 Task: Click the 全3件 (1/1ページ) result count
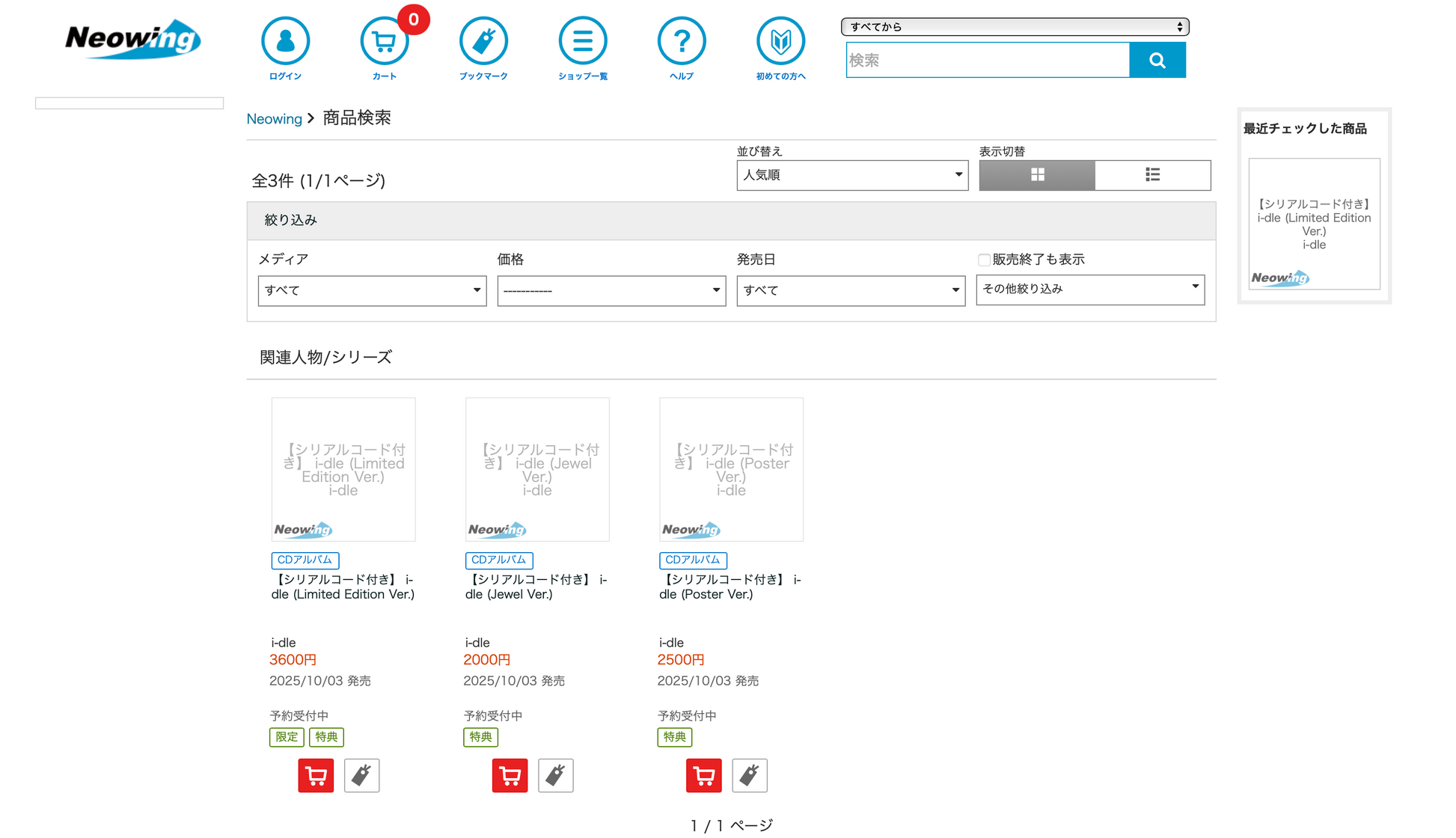[x=319, y=180]
